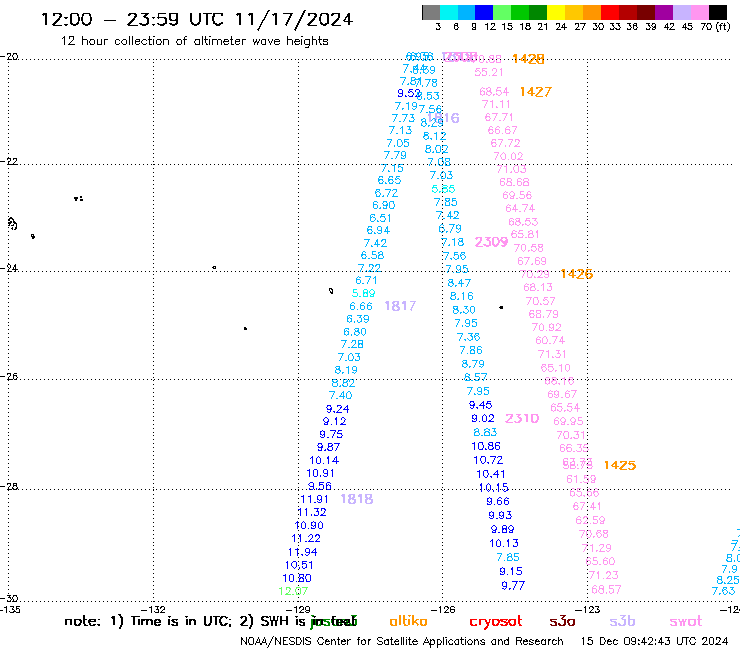The image size is (740, 650).
Task: Click the lavender swatch in the color scale
Action: pos(681,12)
